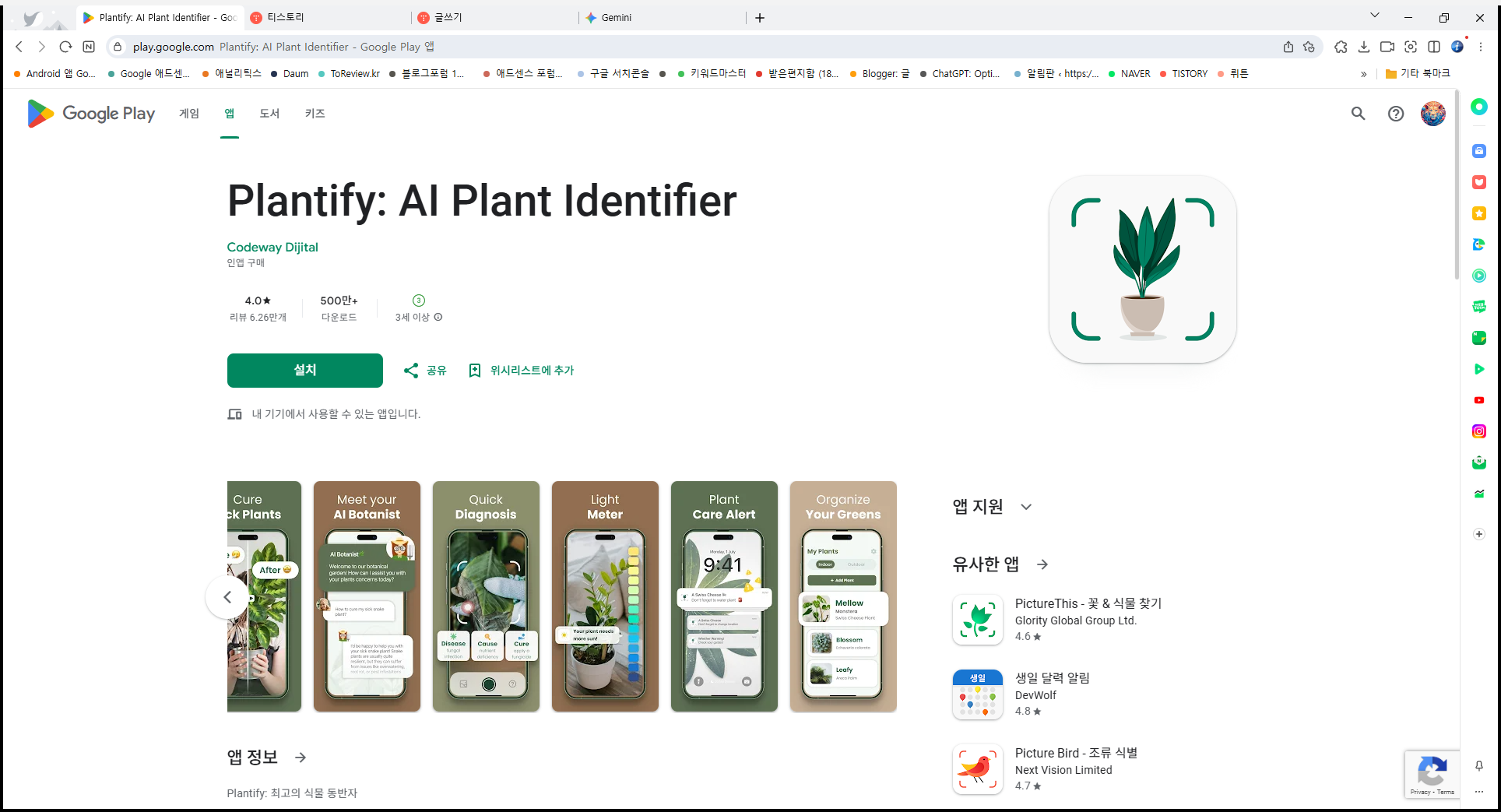This screenshot has width=1501, height=812.
Task: Open the ChatGPT: Opti... bookmark
Action: 960,74
